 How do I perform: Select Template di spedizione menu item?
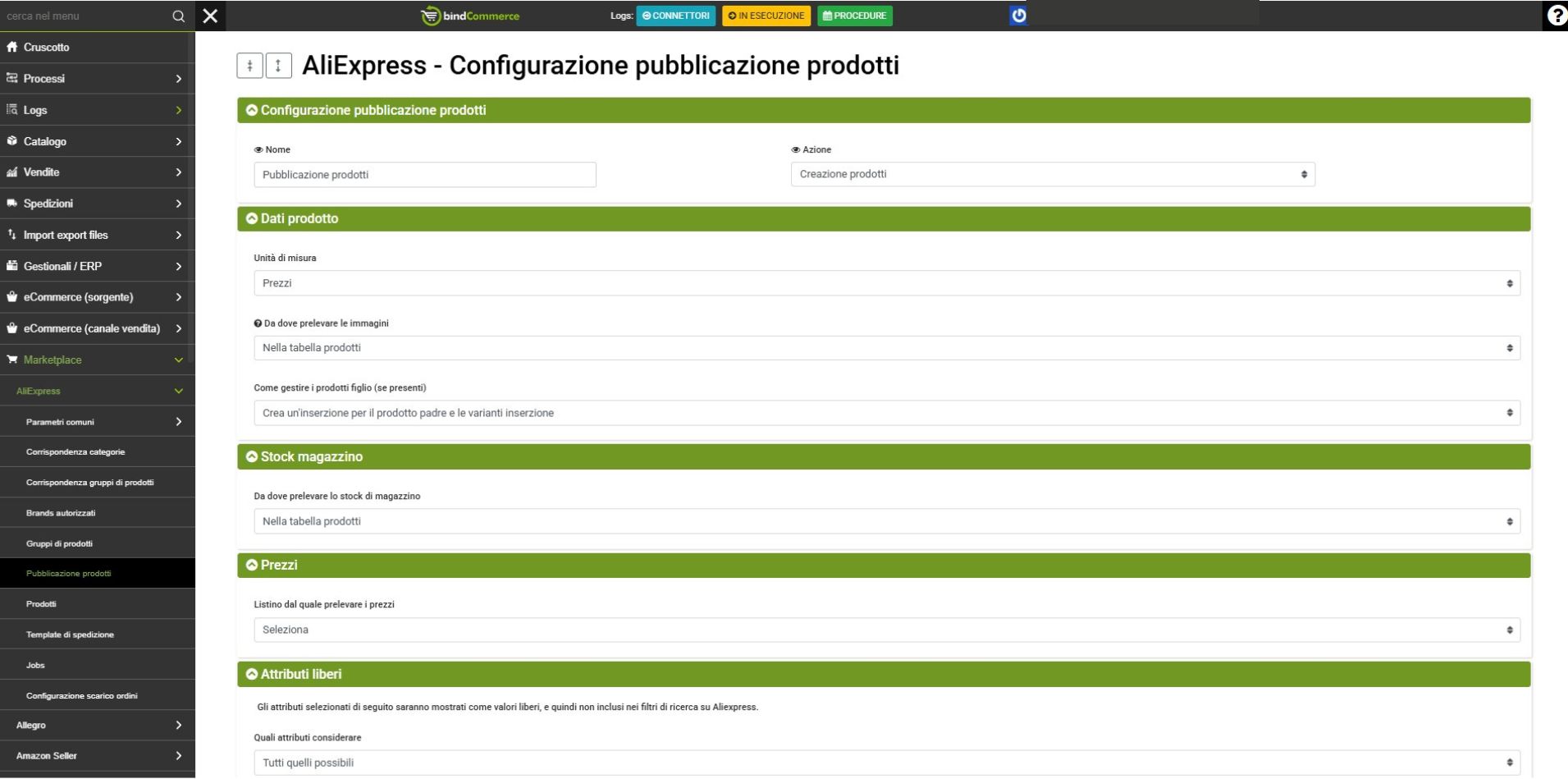pos(70,635)
